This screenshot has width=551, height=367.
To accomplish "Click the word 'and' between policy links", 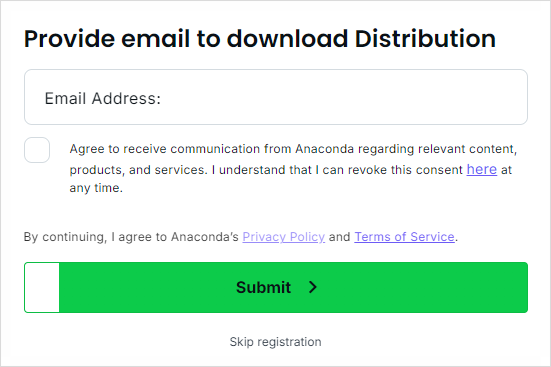I will coord(339,237).
